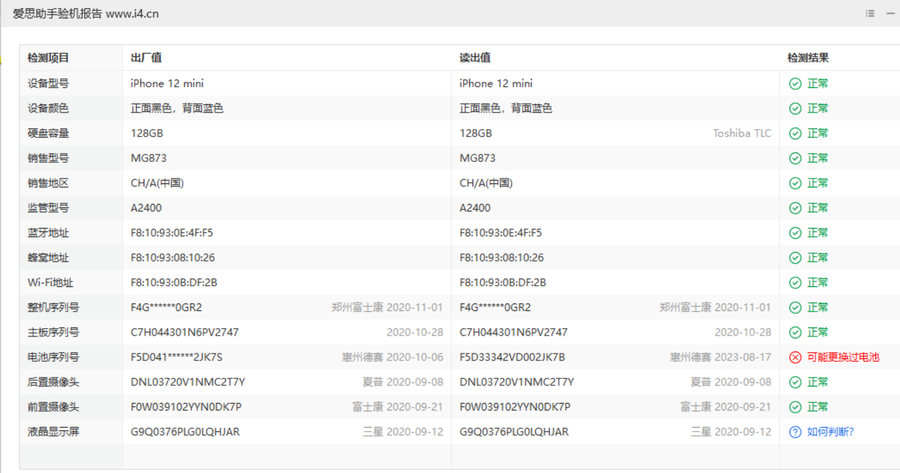Click the factory Wi-Fi address F8:10:93:0B:DF:2B
Viewport: 900px width, 473px height.
coord(173,283)
